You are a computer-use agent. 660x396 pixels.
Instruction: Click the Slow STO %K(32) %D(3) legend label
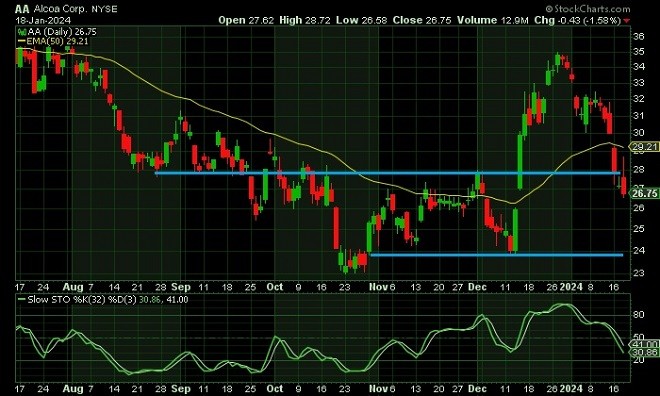coord(107,300)
